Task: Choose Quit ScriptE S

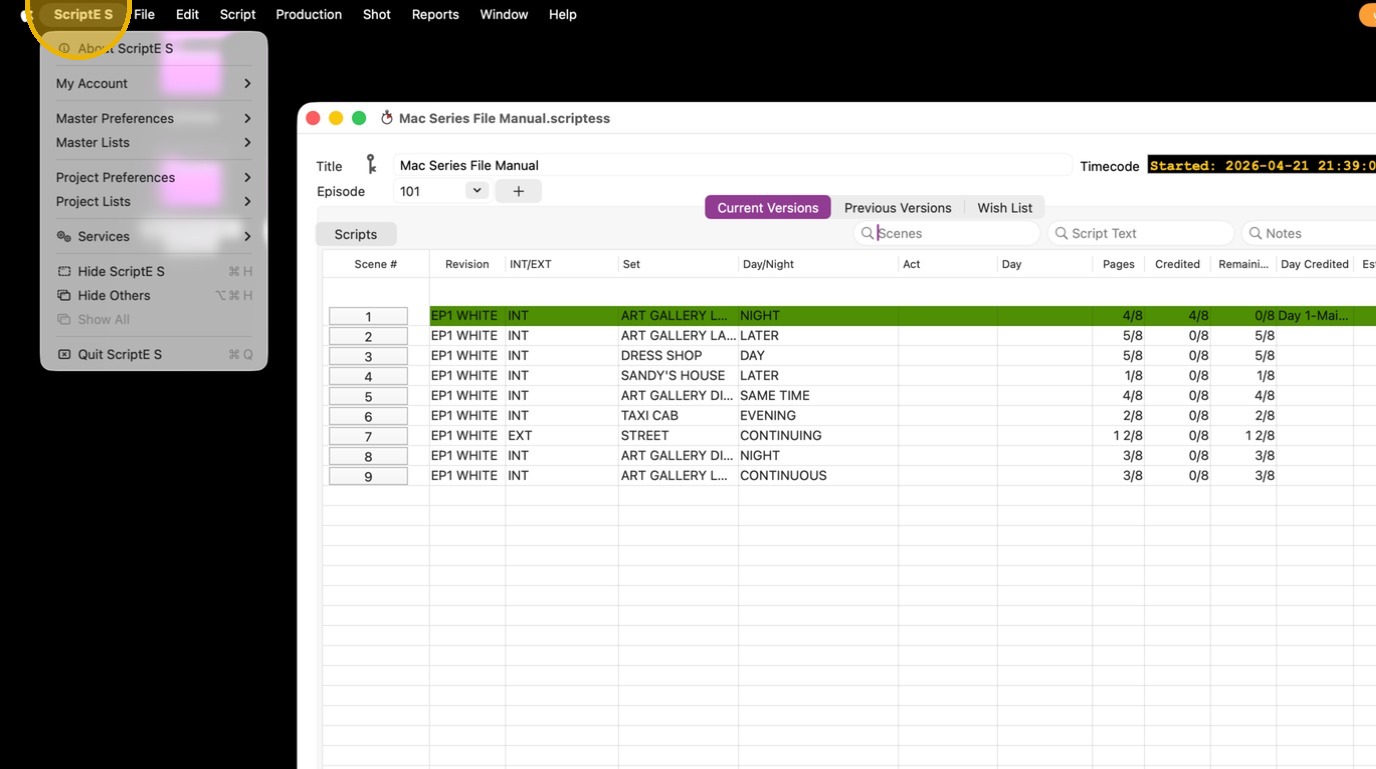Action: [x=154, y=354]
